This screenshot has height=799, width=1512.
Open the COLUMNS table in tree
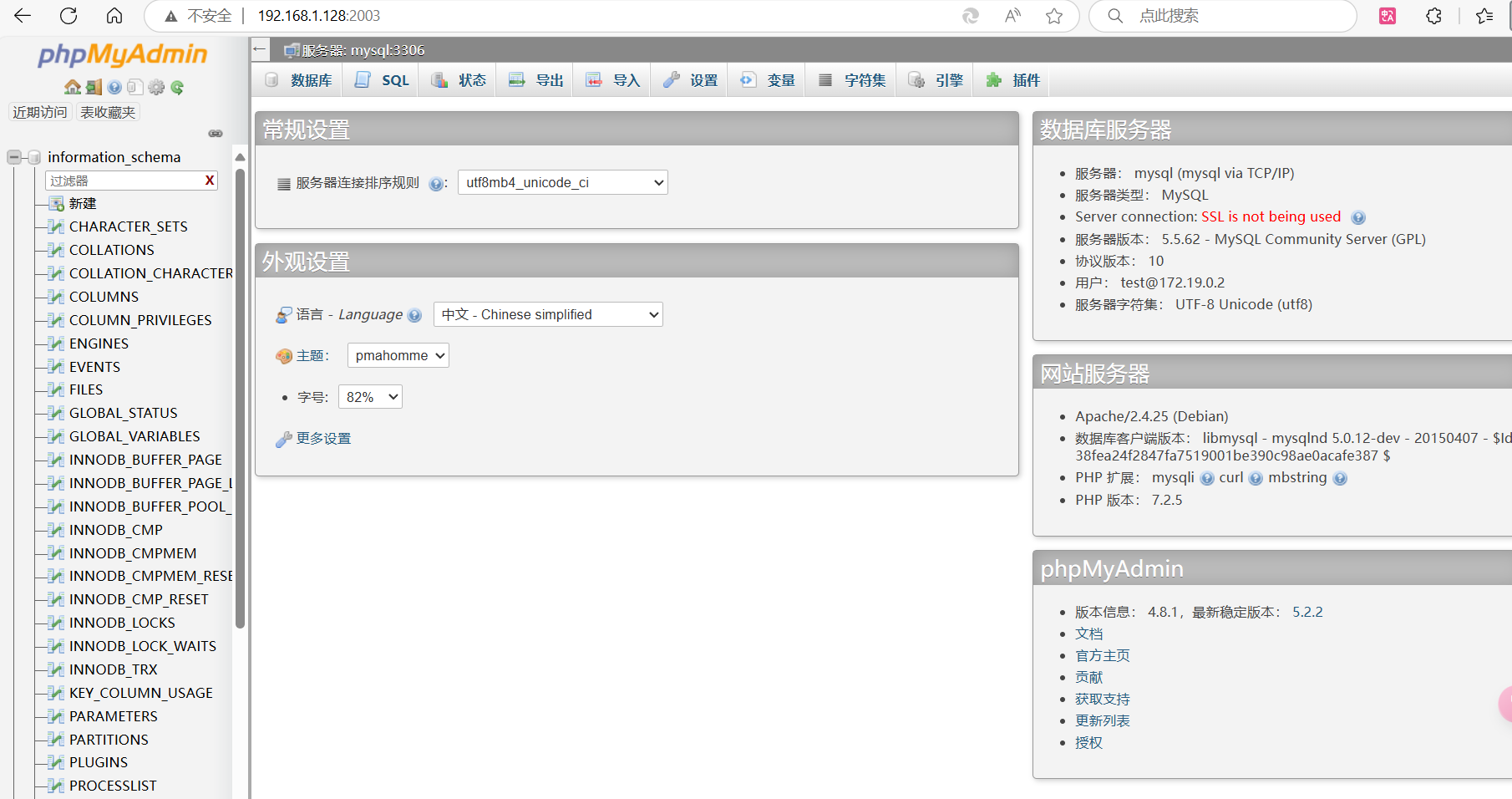click(x=104, y=297)
